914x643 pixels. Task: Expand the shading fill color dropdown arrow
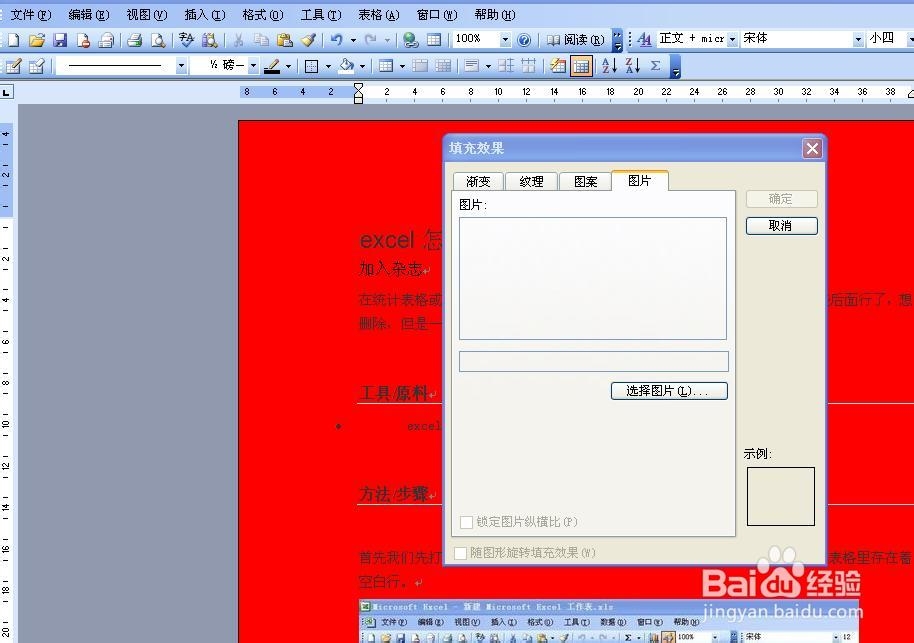click(x=363, y=66)
